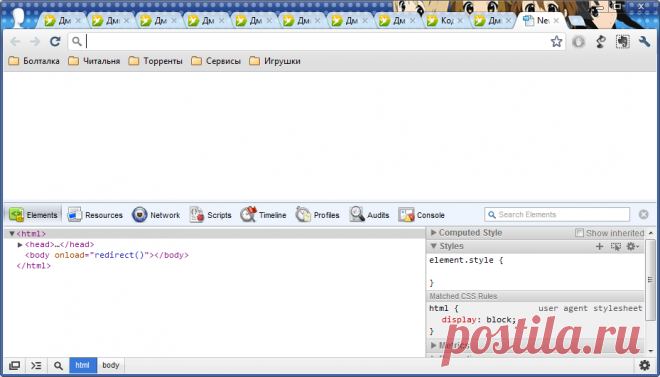Show the console drawer
The height and width of the screenshot is (377, 660).
(x=36, y=365)
